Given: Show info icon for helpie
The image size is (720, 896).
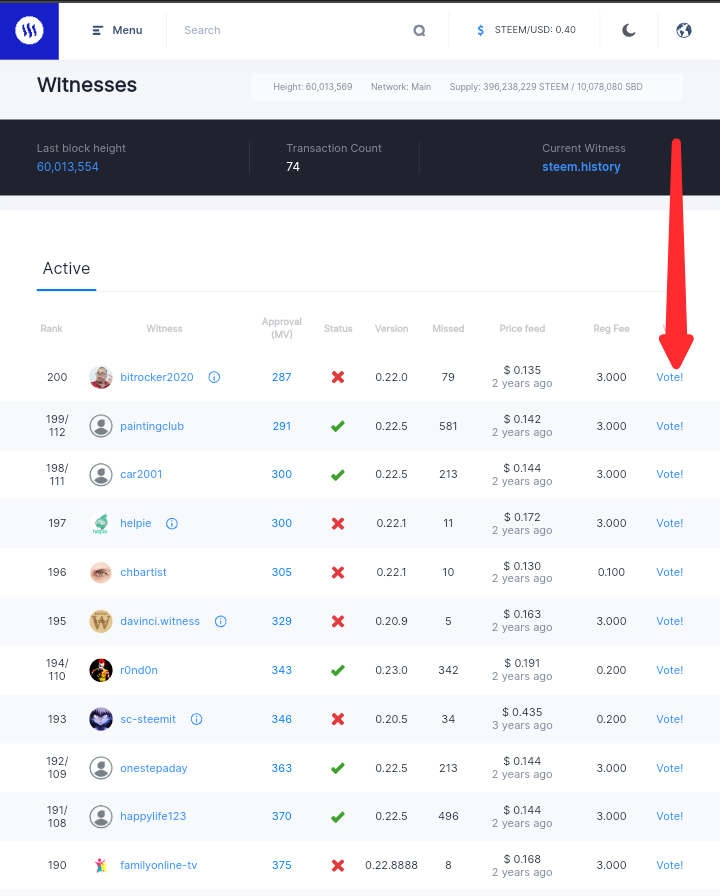Looking at the screenshot, I should click(172, 523).
